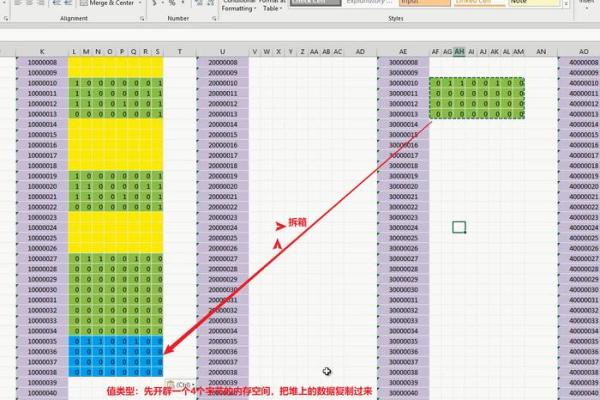This screenshot has height=400, width=600.
Task: Open the Format as Table dropdown
Action: pos(272,6)
